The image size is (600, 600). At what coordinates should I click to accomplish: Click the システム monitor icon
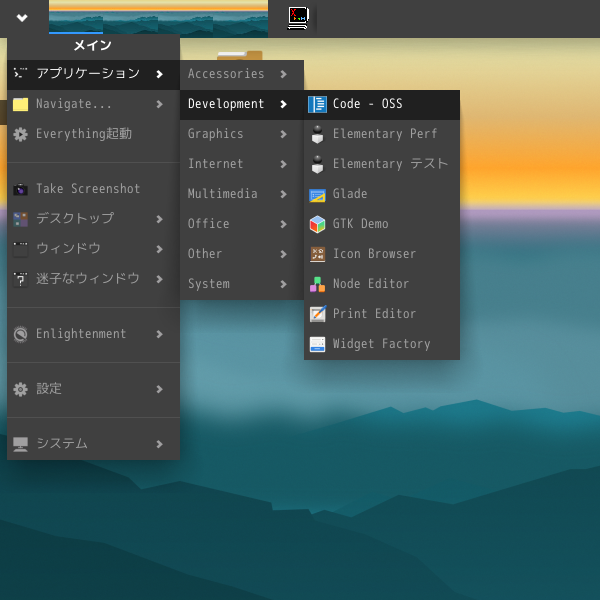pos(20,444)
